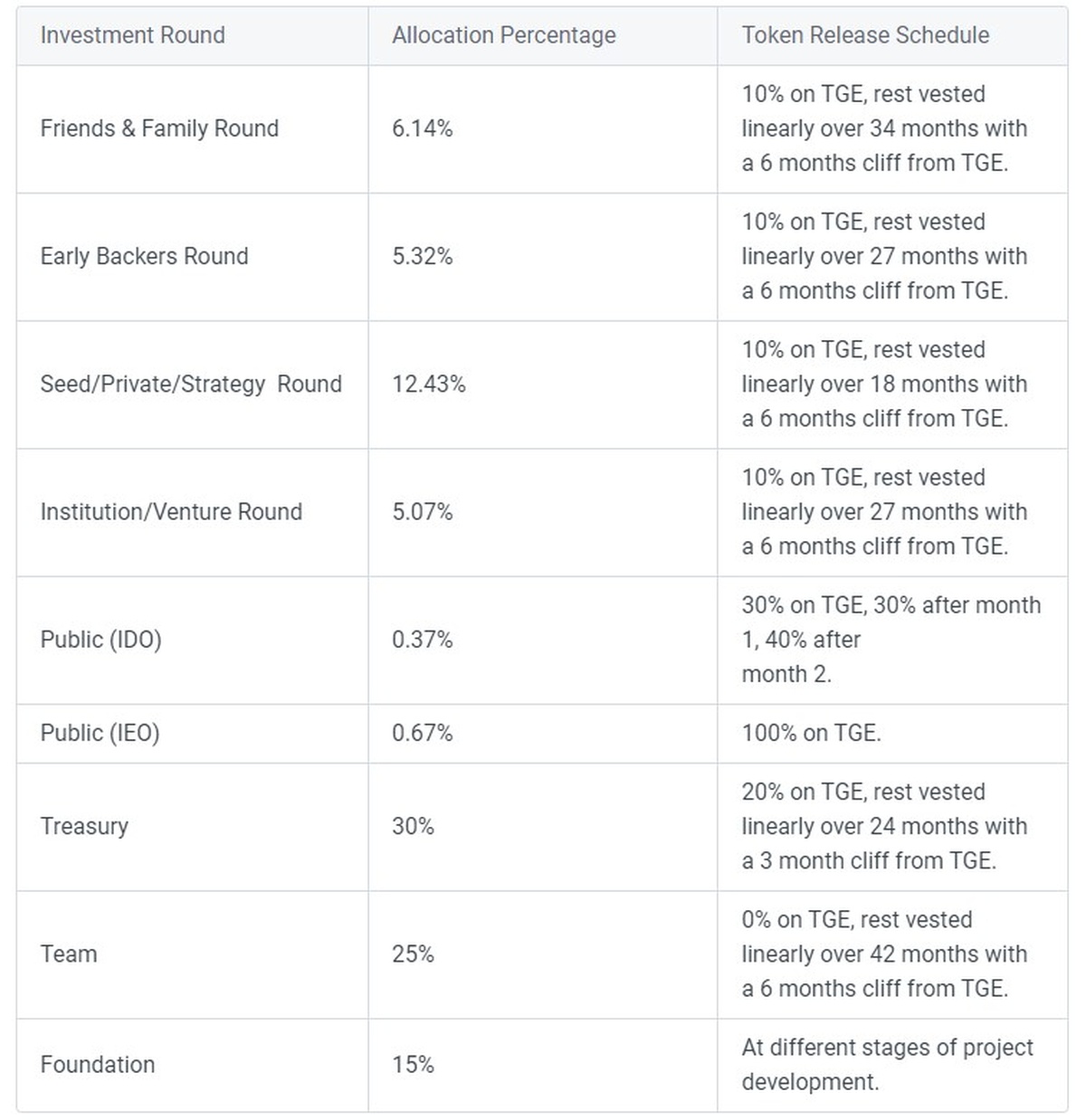Click the 30% Treasury allocation value
1086x1120 pixels.
coord(413,826)
